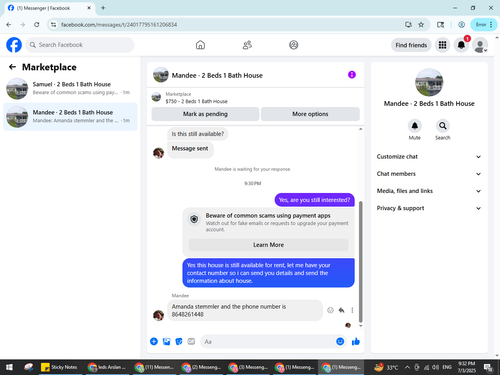The width and height of the screenshot is (500, 375).
Task: Expand Media, files and links section
Action: tap(429, 191)
